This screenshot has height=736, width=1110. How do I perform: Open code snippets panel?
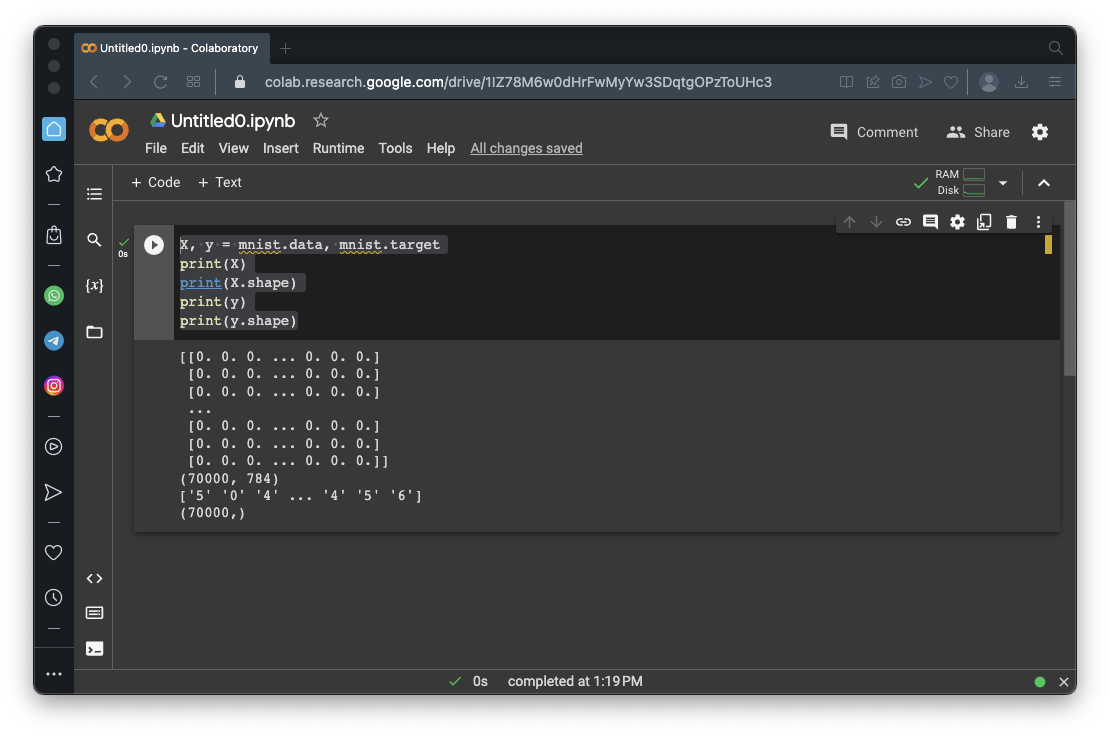click(94, 579)
